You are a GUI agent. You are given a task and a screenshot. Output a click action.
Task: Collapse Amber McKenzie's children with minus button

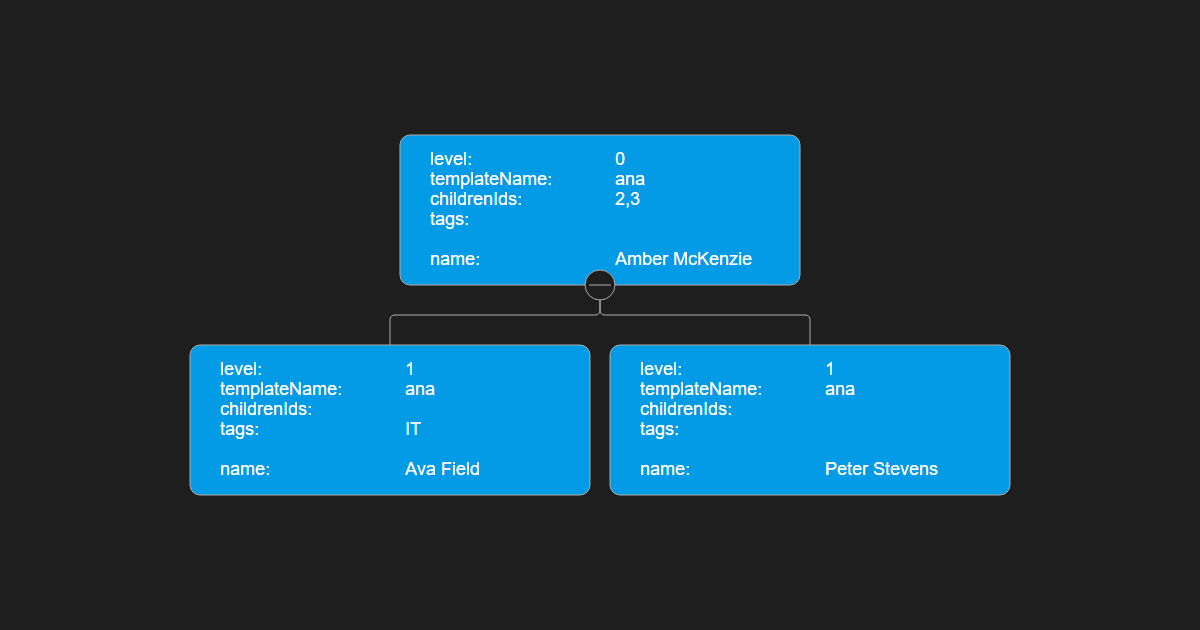click(x=600, y=285)
